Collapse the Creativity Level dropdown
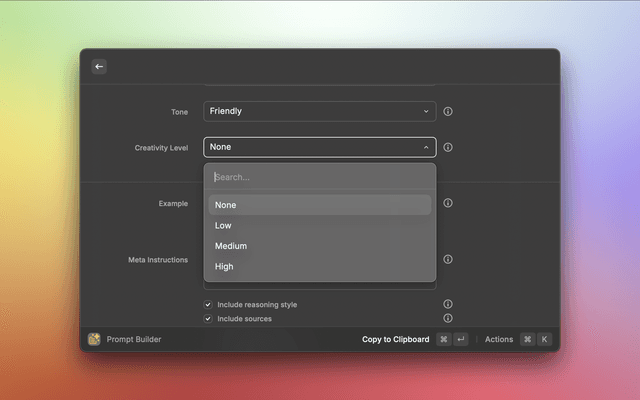Viewport: 640px width, 400px height. tap(319, 147)
